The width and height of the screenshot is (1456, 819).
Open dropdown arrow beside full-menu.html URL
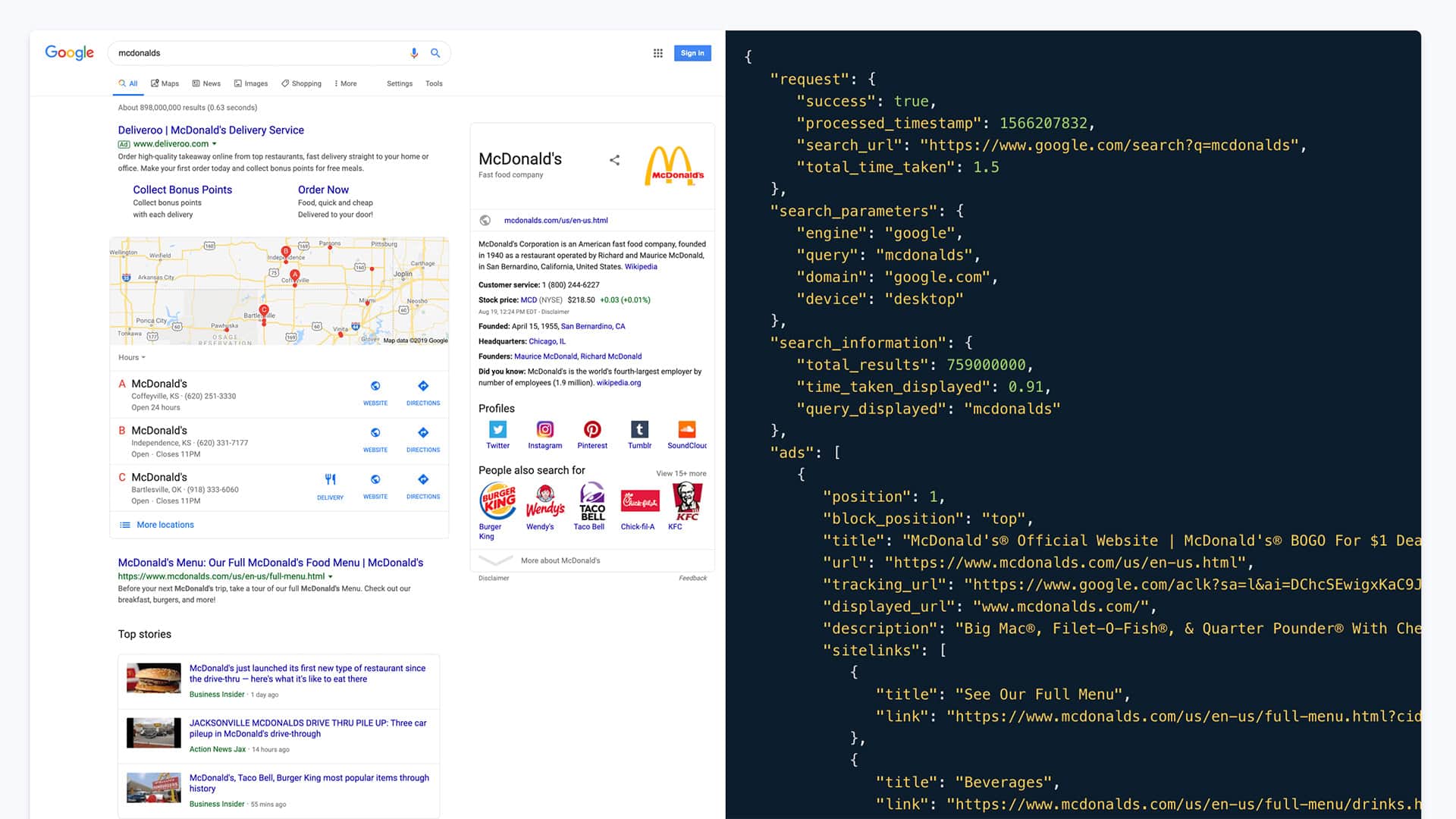click(x=331, y=576)
